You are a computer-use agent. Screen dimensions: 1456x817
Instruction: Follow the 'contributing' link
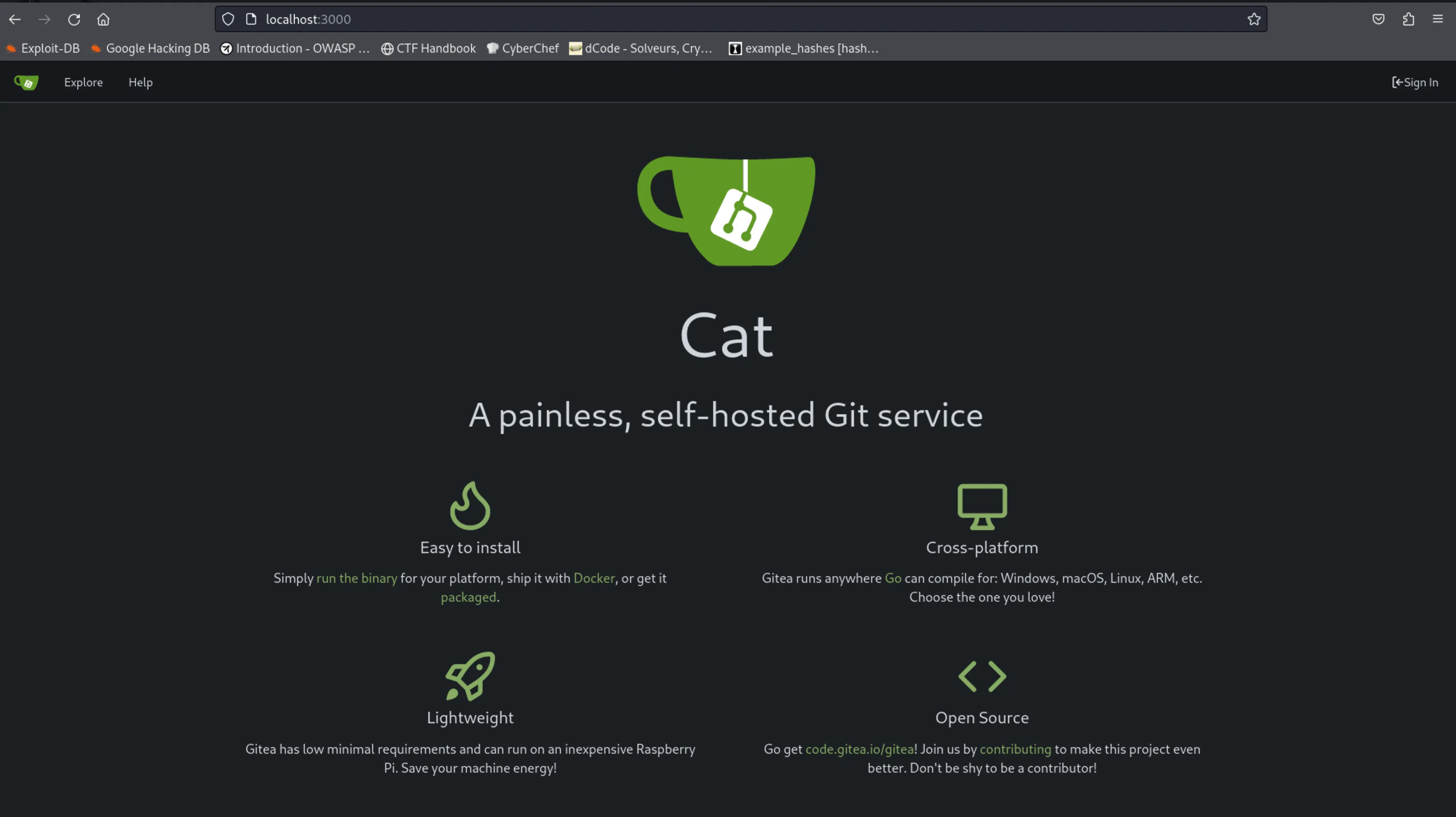(1015, 749)
